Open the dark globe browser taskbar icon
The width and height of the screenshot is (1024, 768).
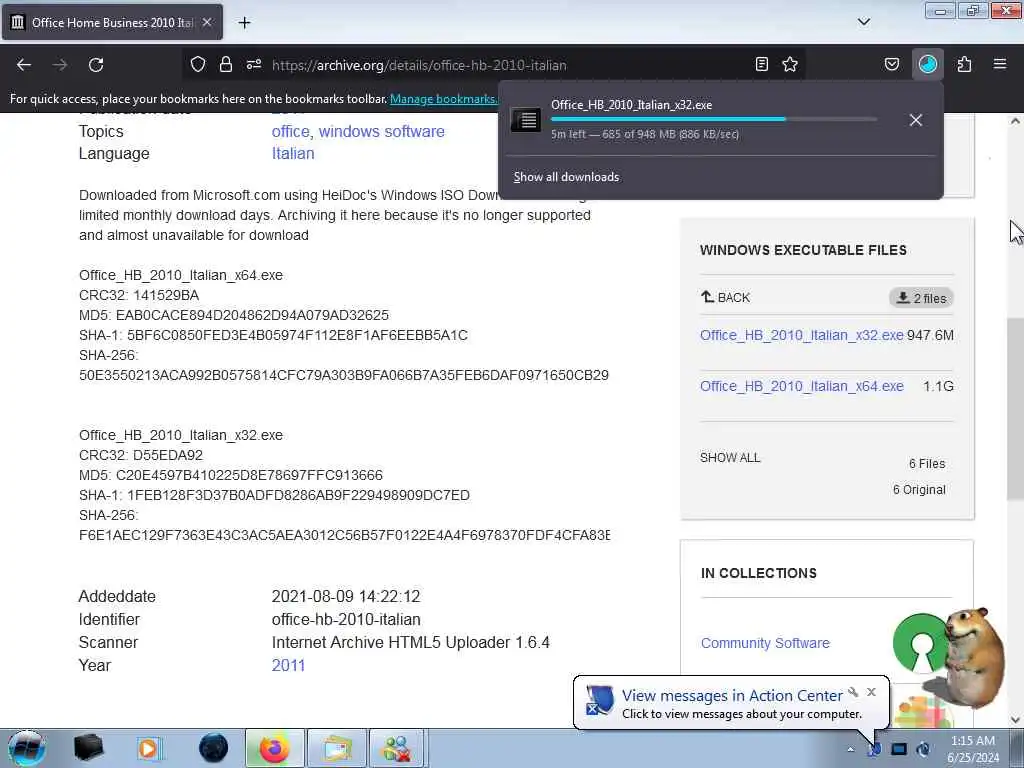pos(213,748)
